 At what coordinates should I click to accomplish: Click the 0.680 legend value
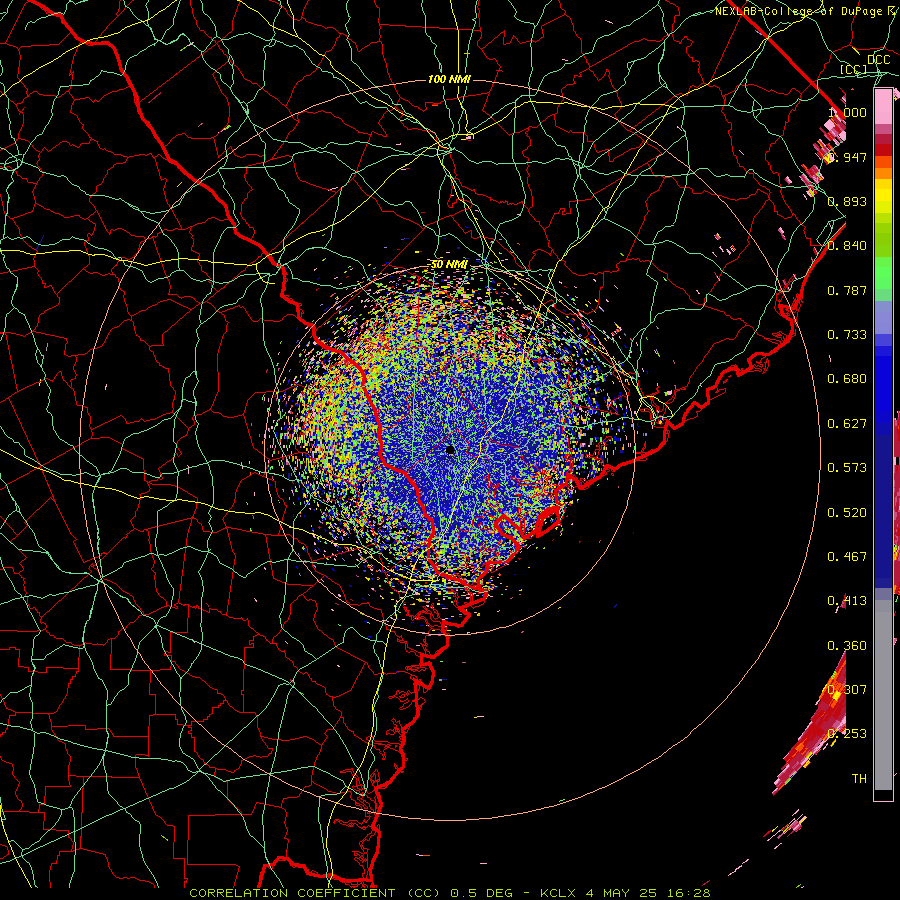847,379
